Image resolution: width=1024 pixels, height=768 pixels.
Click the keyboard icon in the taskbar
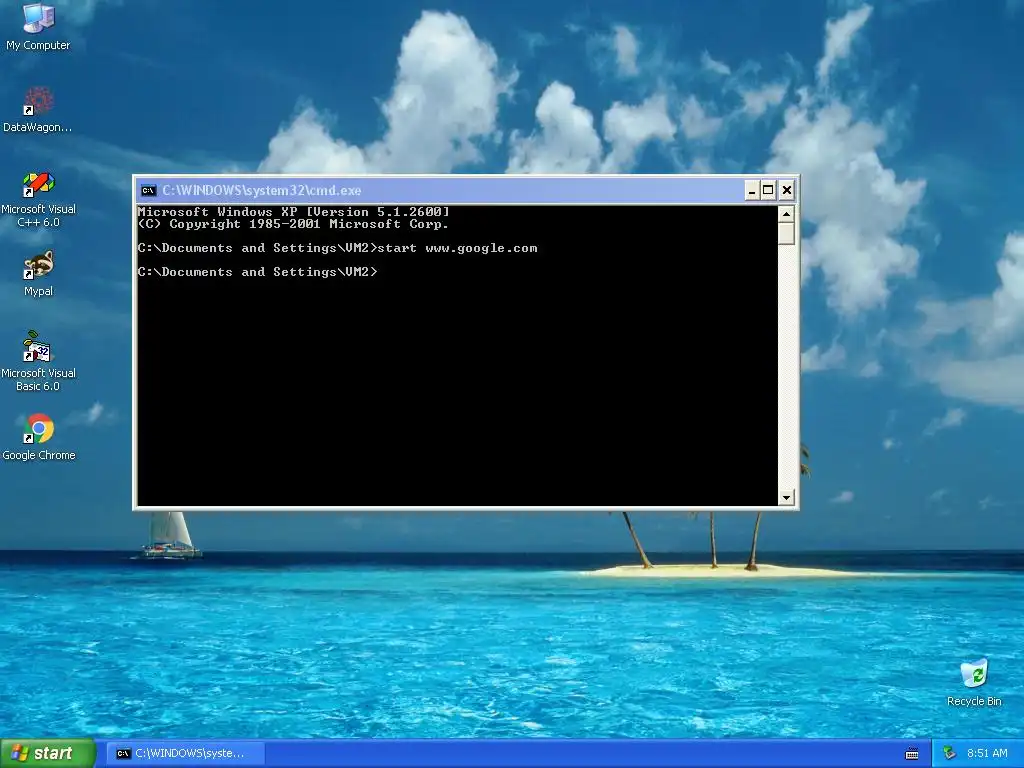pos(912,754)
